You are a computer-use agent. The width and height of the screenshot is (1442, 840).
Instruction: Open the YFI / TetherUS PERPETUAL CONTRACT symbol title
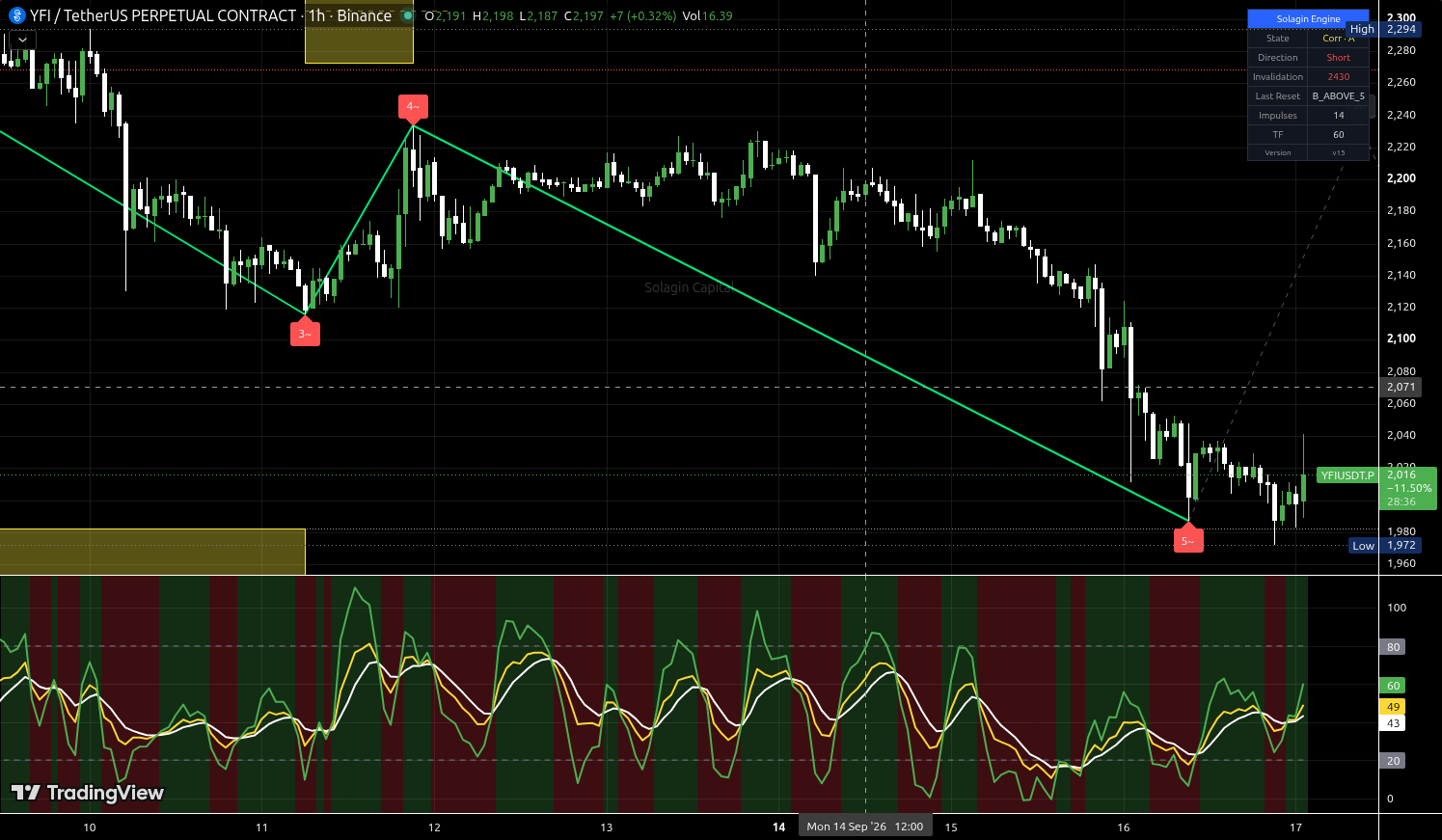point(163,15)
